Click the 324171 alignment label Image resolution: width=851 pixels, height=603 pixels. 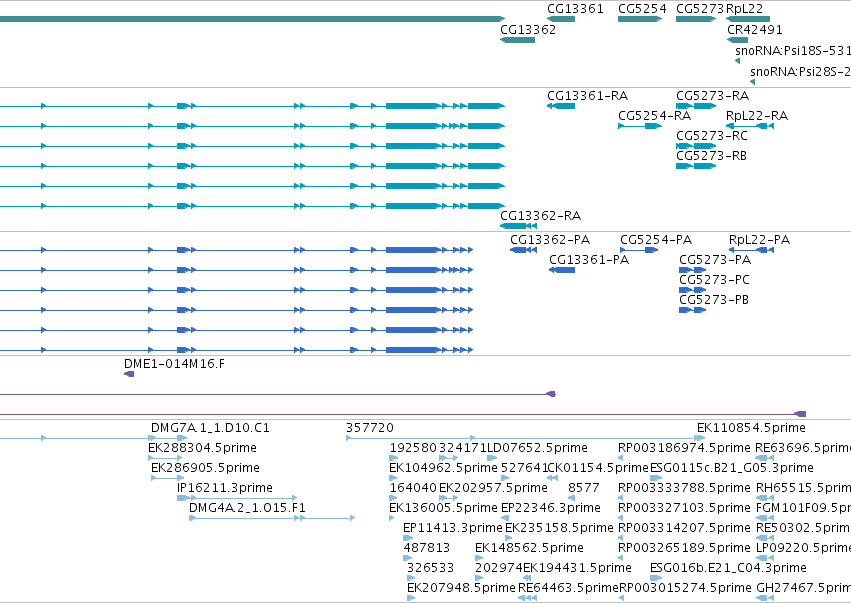[x=462, y=448]
